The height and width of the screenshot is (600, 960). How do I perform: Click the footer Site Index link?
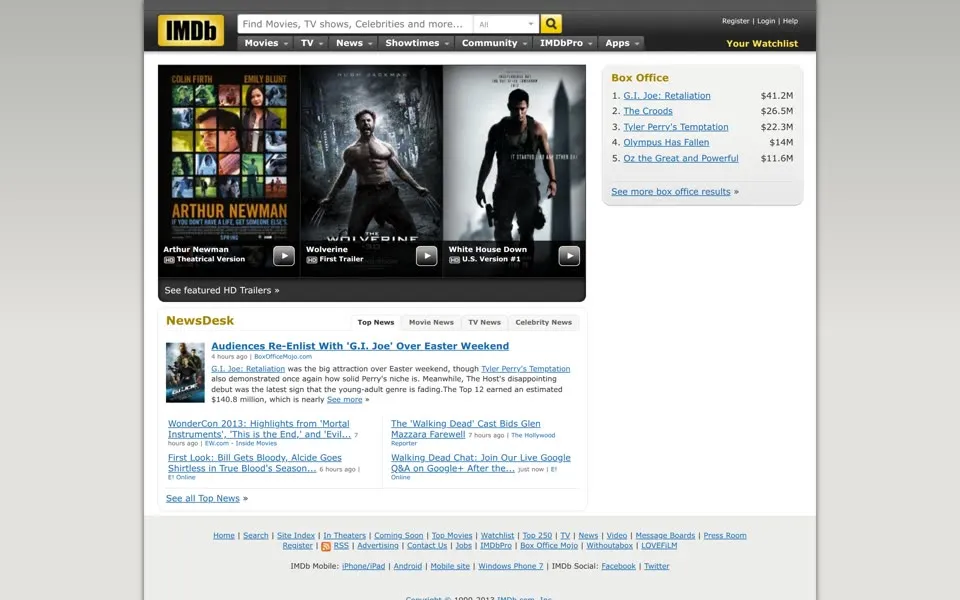click(296, 535)
